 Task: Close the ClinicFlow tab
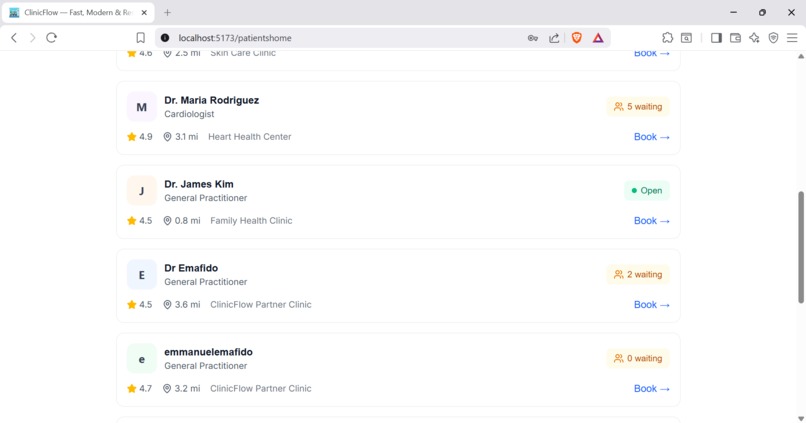click(144, 12)
